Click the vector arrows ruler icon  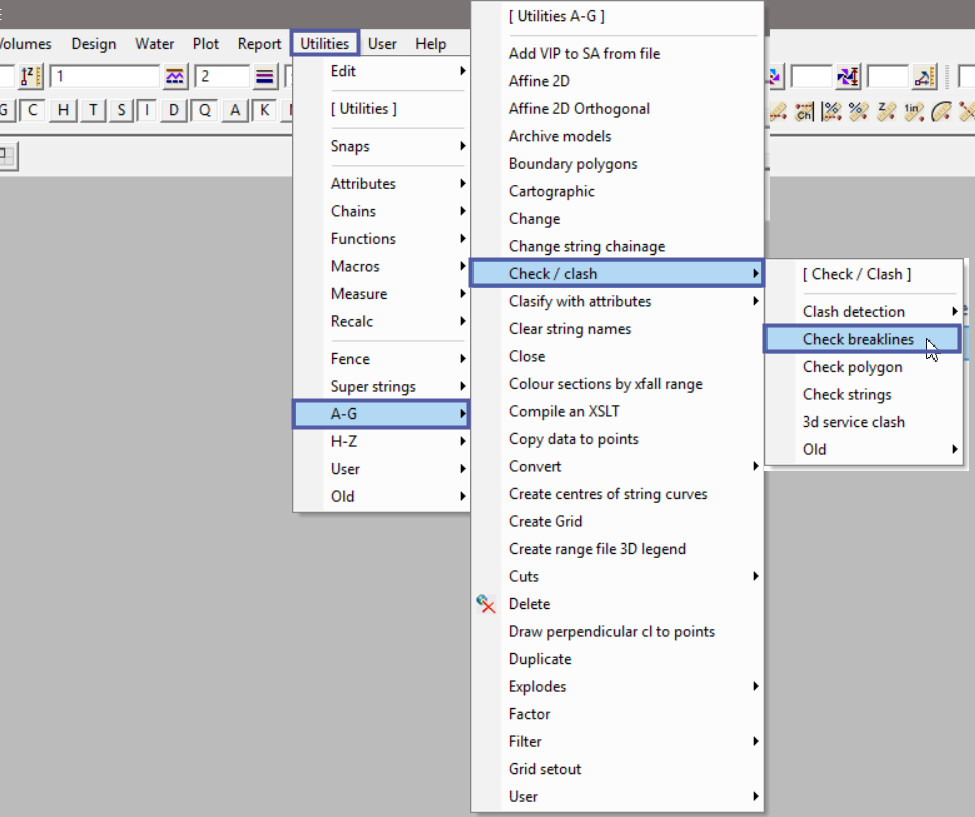(925, 76)
